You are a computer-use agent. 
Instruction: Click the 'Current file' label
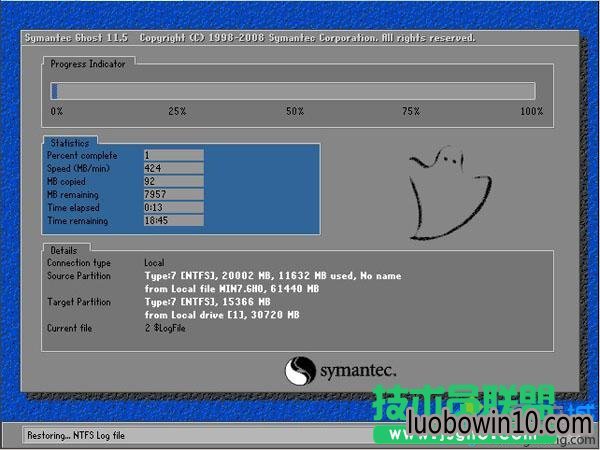70,328
